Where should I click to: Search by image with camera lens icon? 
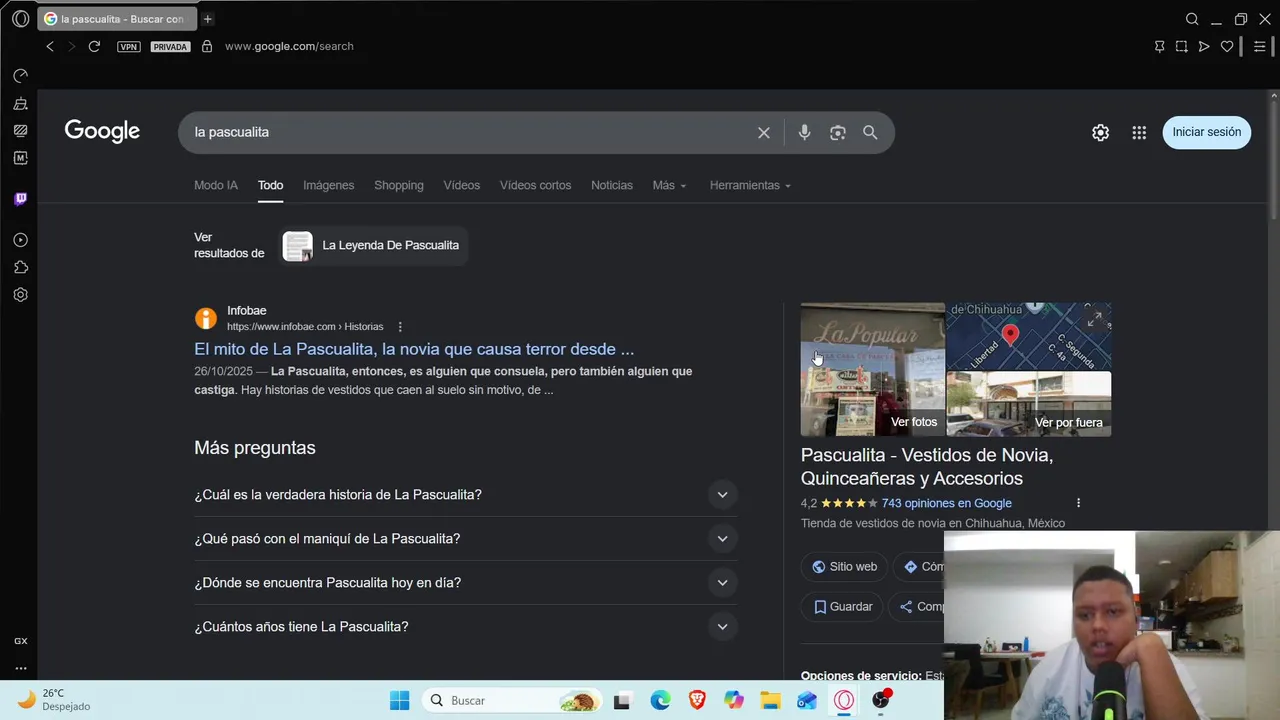(838, 133)
